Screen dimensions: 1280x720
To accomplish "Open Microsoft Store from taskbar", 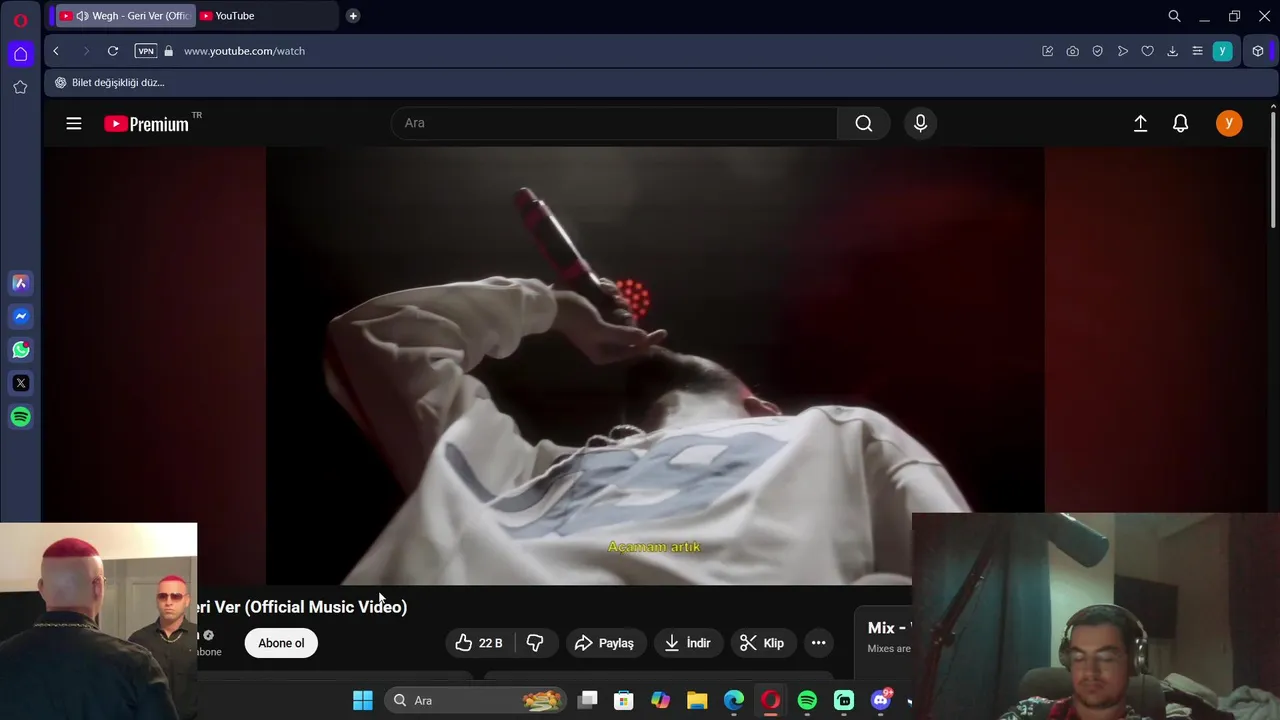I will point(624,700).
